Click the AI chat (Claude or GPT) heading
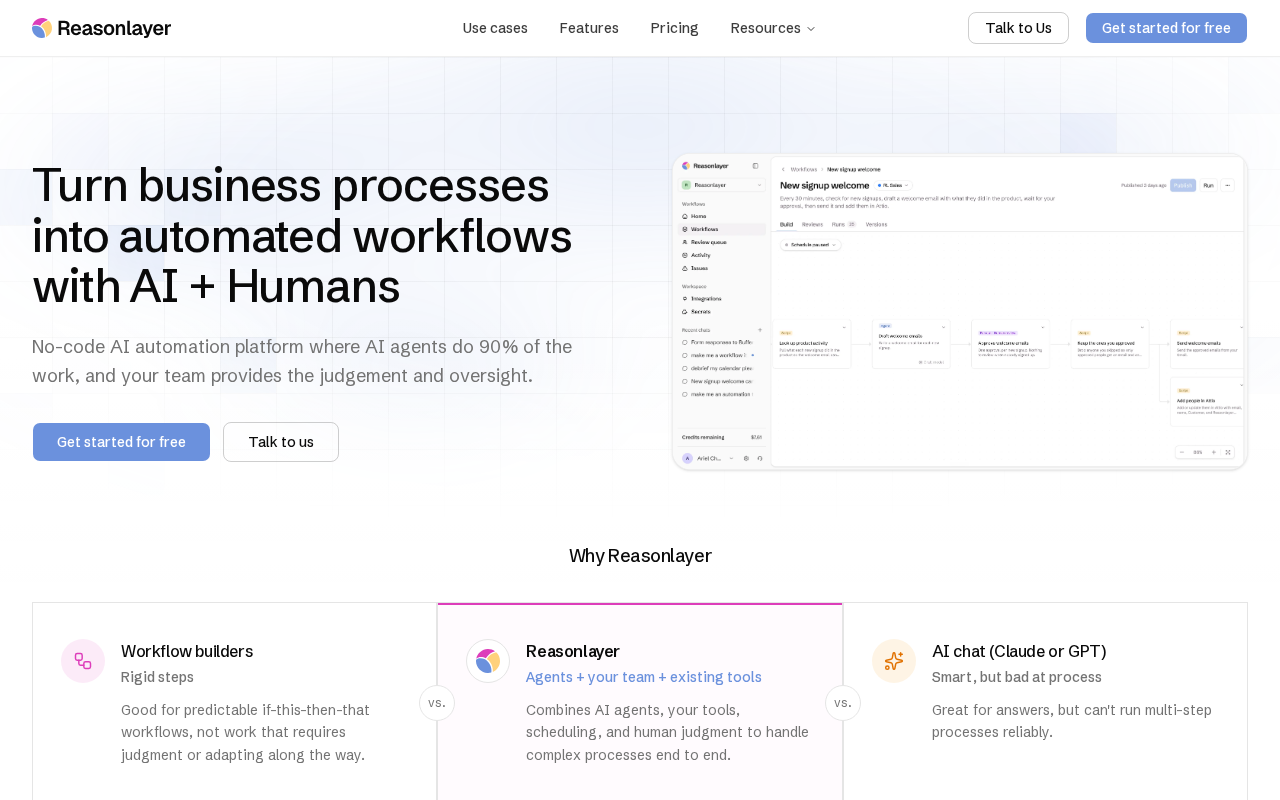 point(1019,651)
